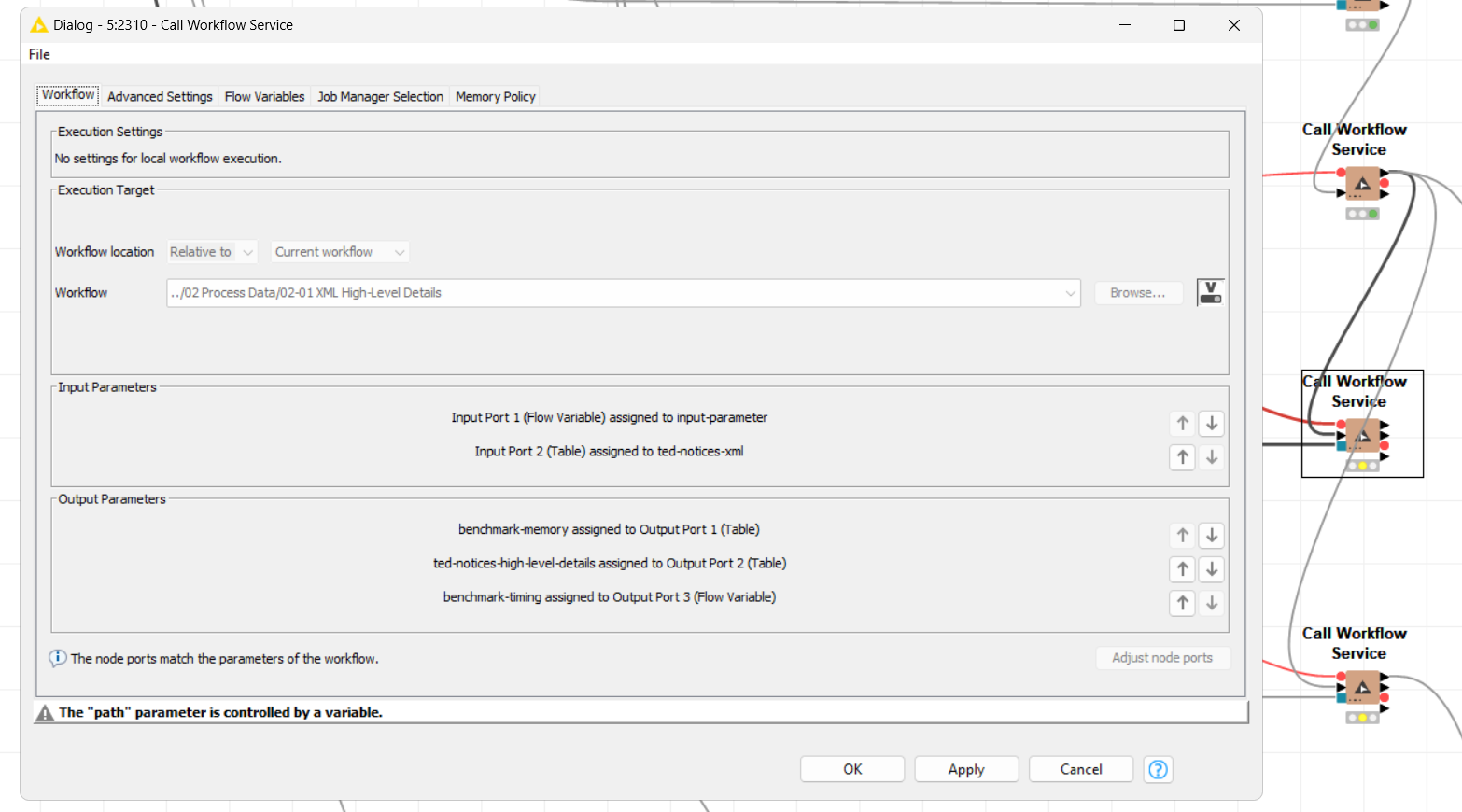Select top Call Workflow Service node icon
Image resolution: width=1462 pixels, height=812 pixels.
click(x=1362, y=184)
